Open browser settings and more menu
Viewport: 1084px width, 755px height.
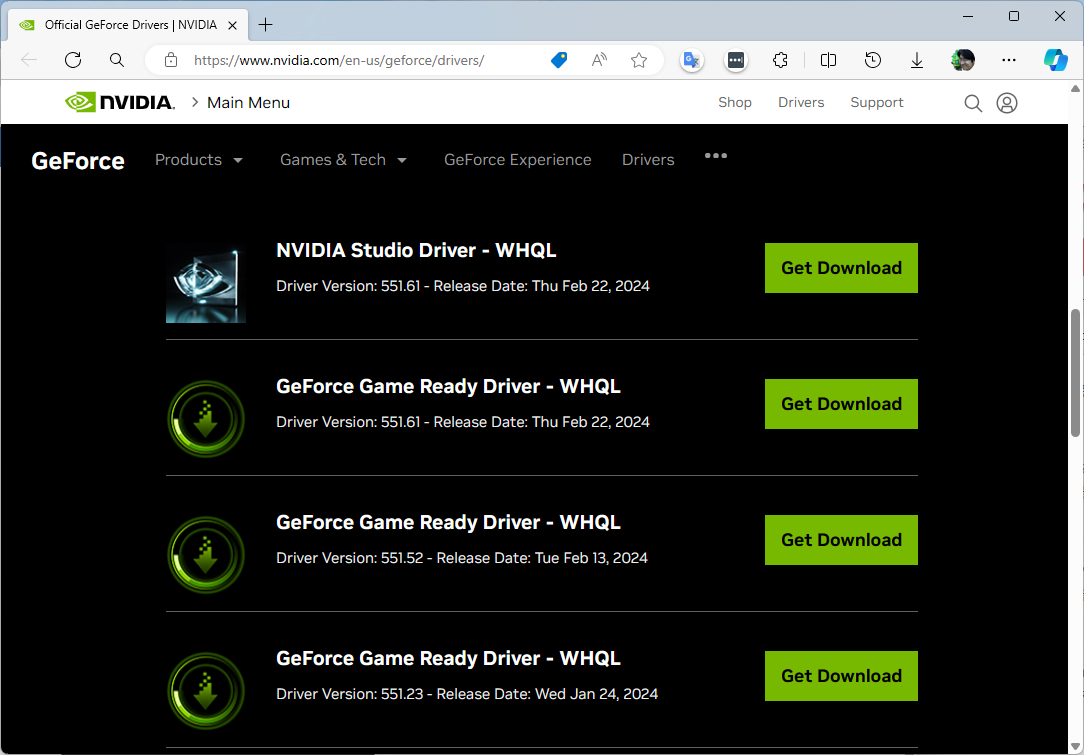1009,60
